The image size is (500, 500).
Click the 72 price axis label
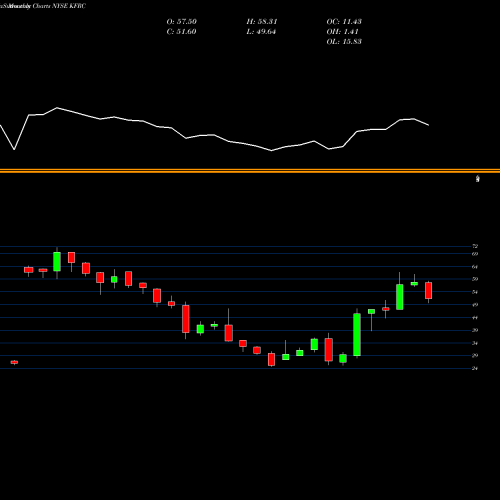coord(475,246)
